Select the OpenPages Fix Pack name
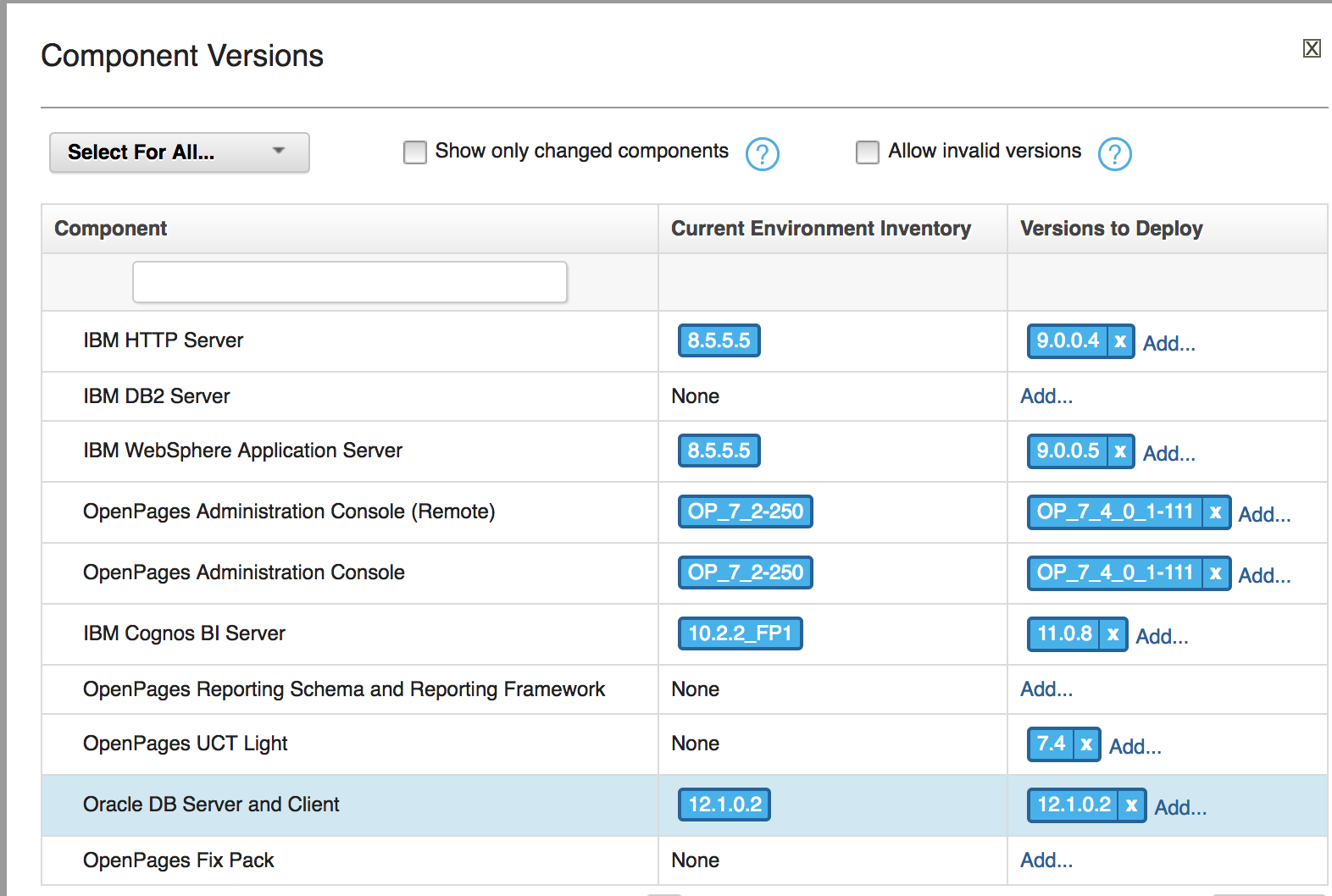 tap(179, 860)
